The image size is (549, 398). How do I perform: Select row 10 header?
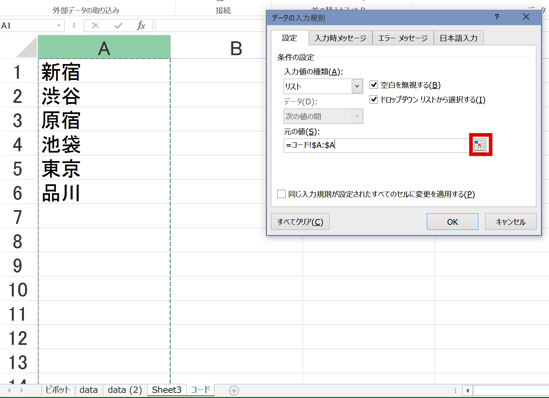coord(18,289)
